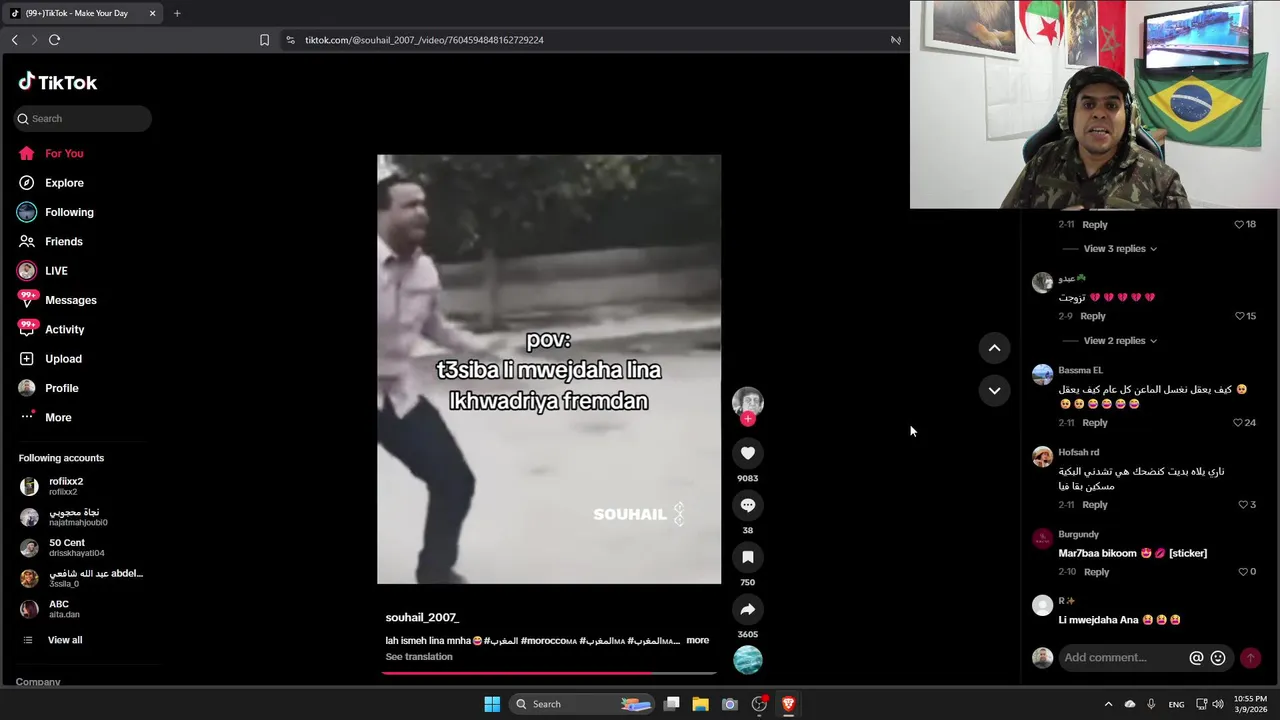Open Brave browser from the taskbar
Viewport: 1280px width, 720px height.
click(788, 704)
